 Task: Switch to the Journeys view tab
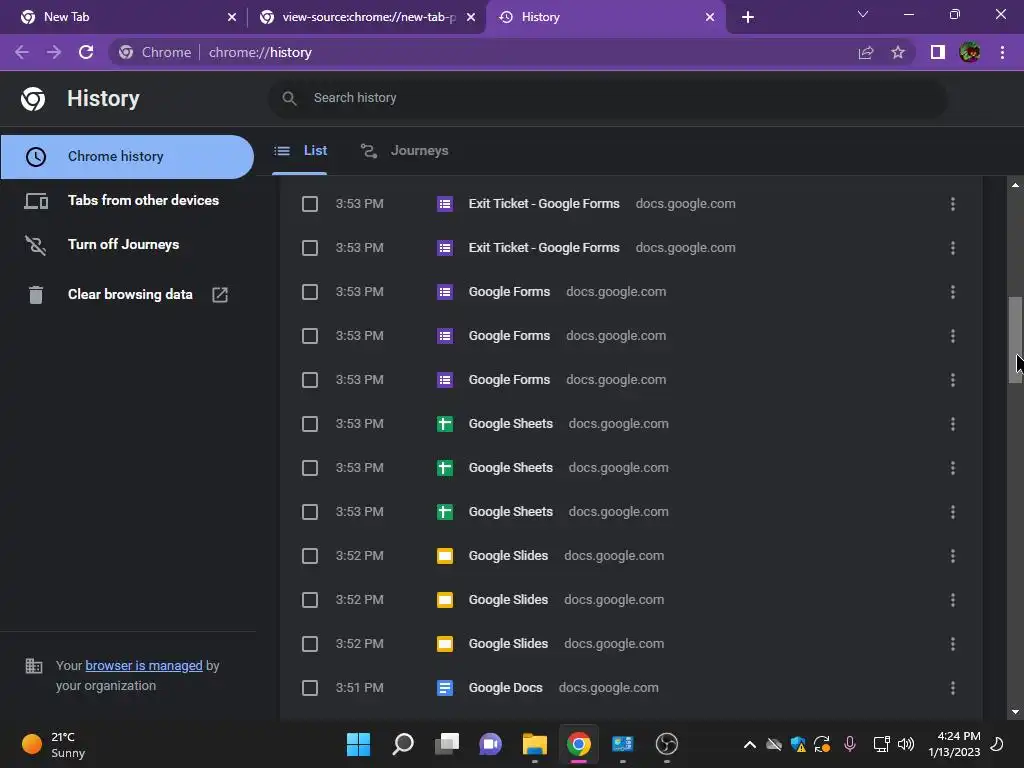(x=404, y=151)
